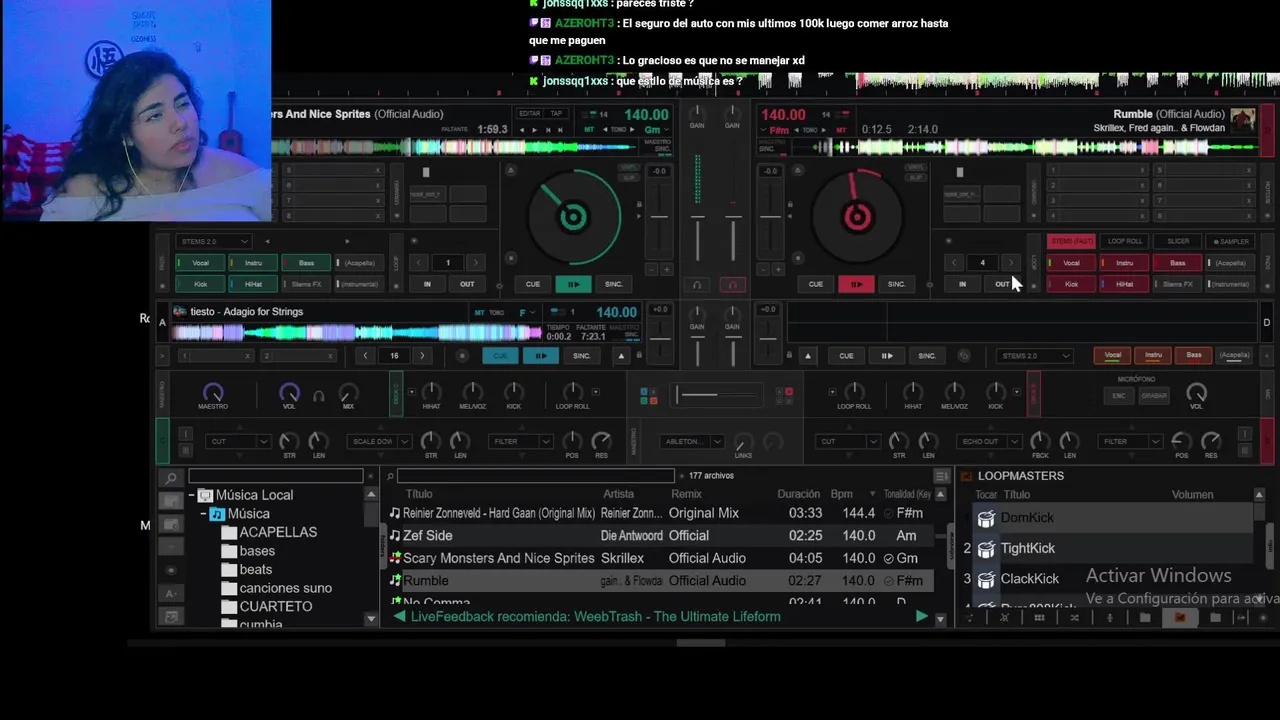1280x720 pixels.
Task: Open the CUT effect dropdown on the left
Action: click(x=238, y=441)
